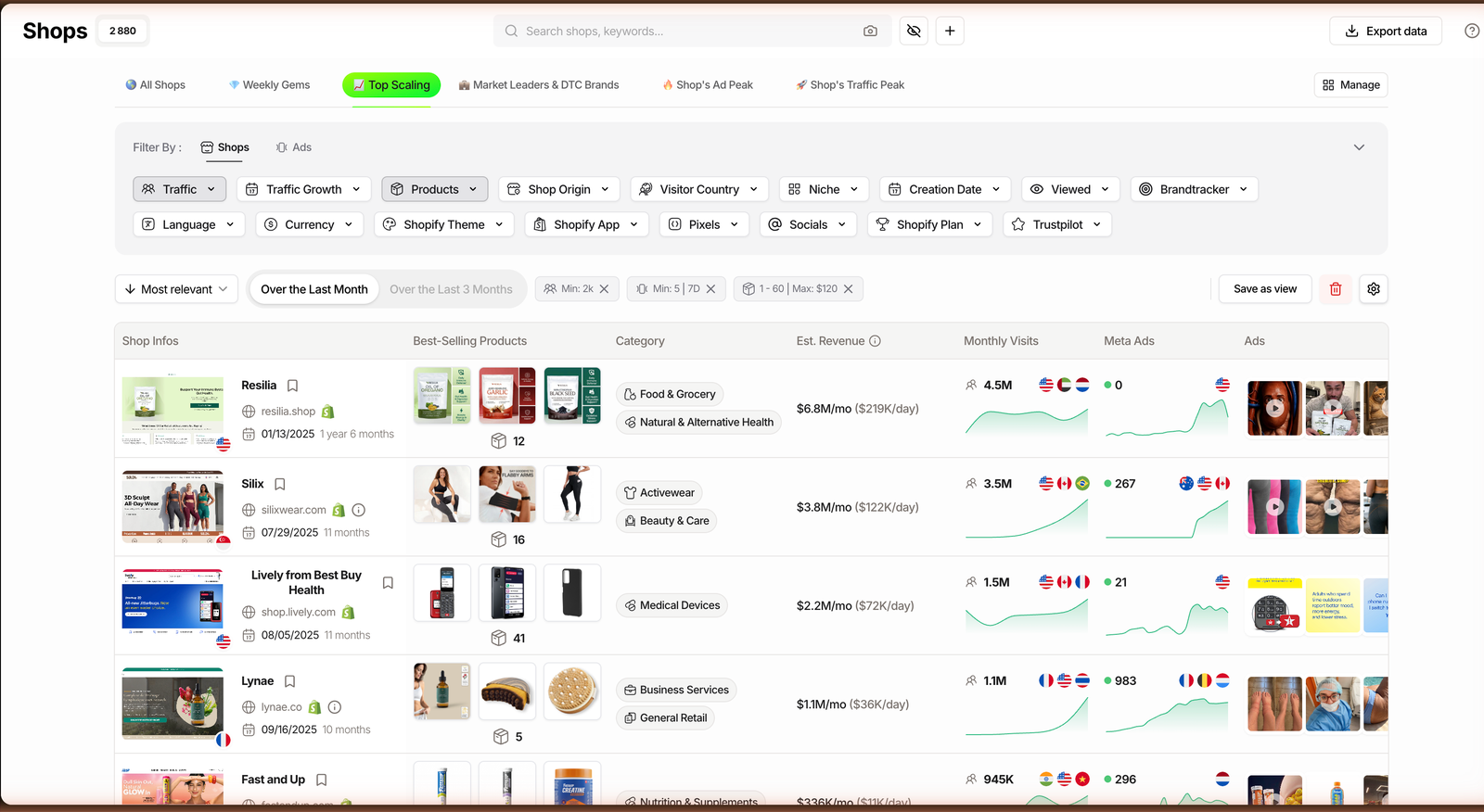Click the red trash delete filters icon

click(x=1336, y=289)
